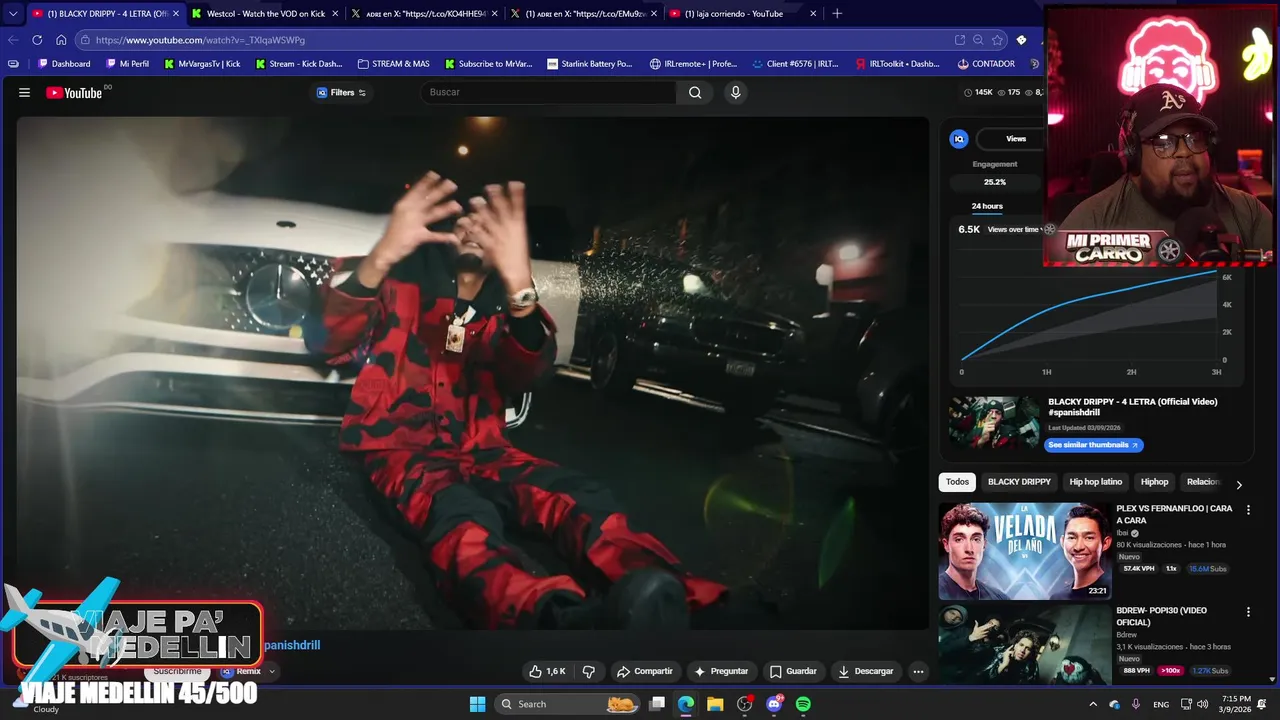Click the search magnifier button
Screen dimensions: 1280x720
click(695, 92)
